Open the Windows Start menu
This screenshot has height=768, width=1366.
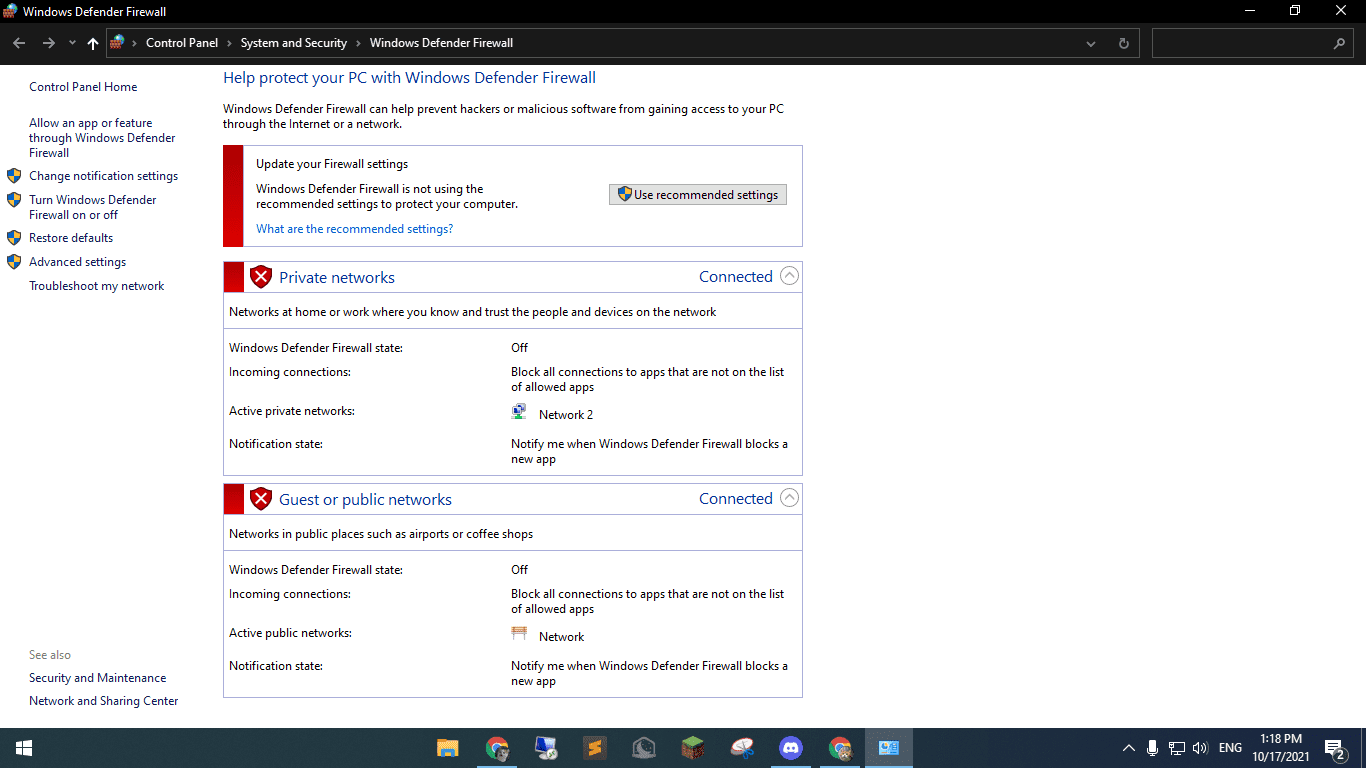pos(23,748)
